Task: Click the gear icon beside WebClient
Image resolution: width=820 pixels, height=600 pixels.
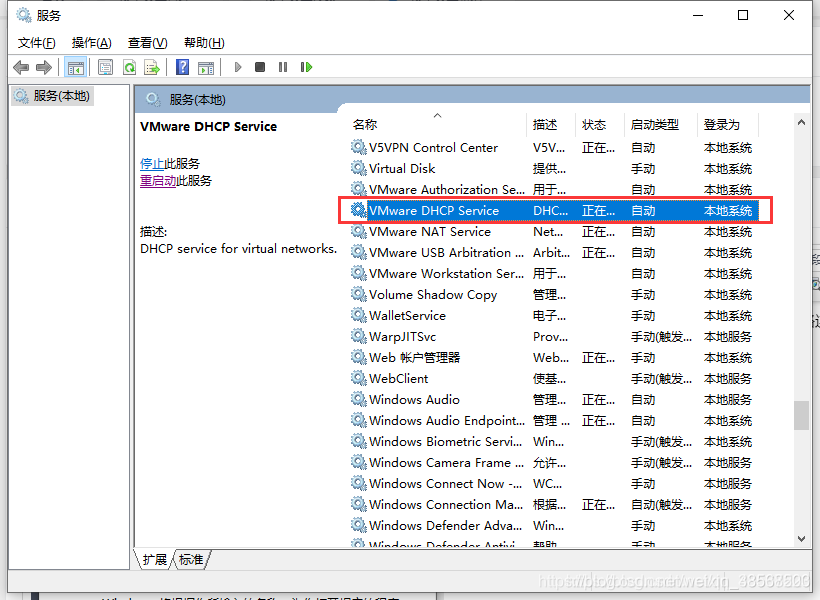Action: click(359, 378)
